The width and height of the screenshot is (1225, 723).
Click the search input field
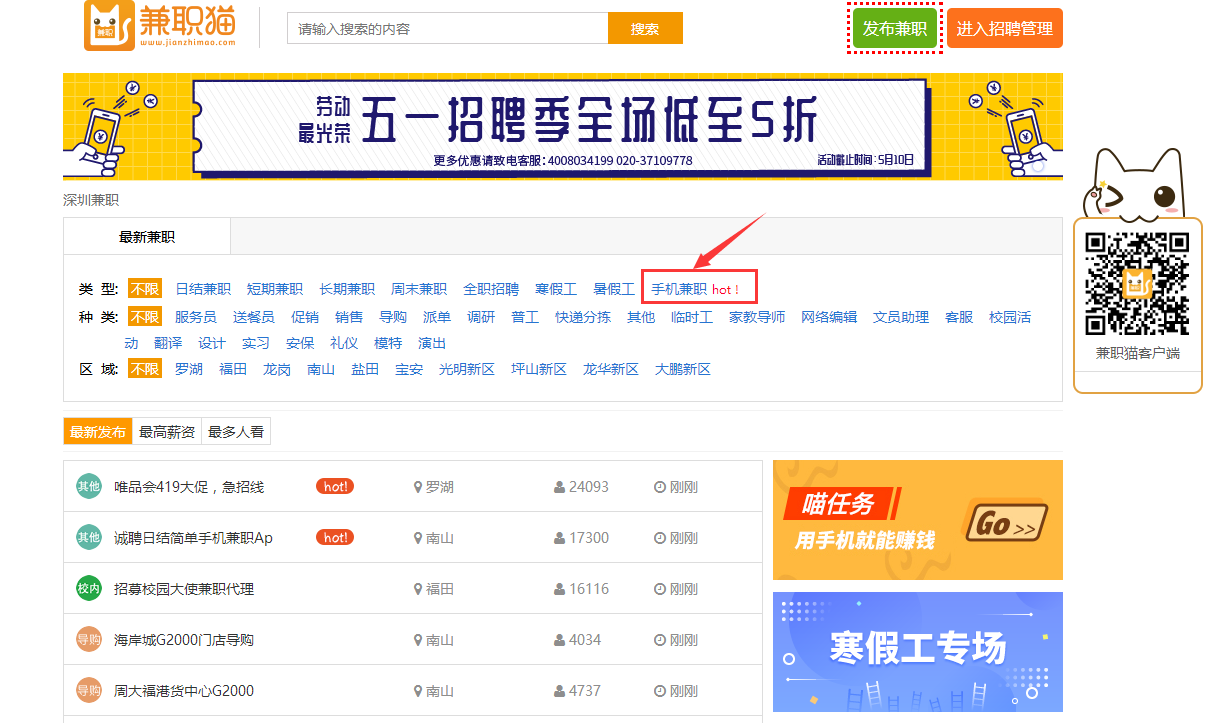point(448,29)
